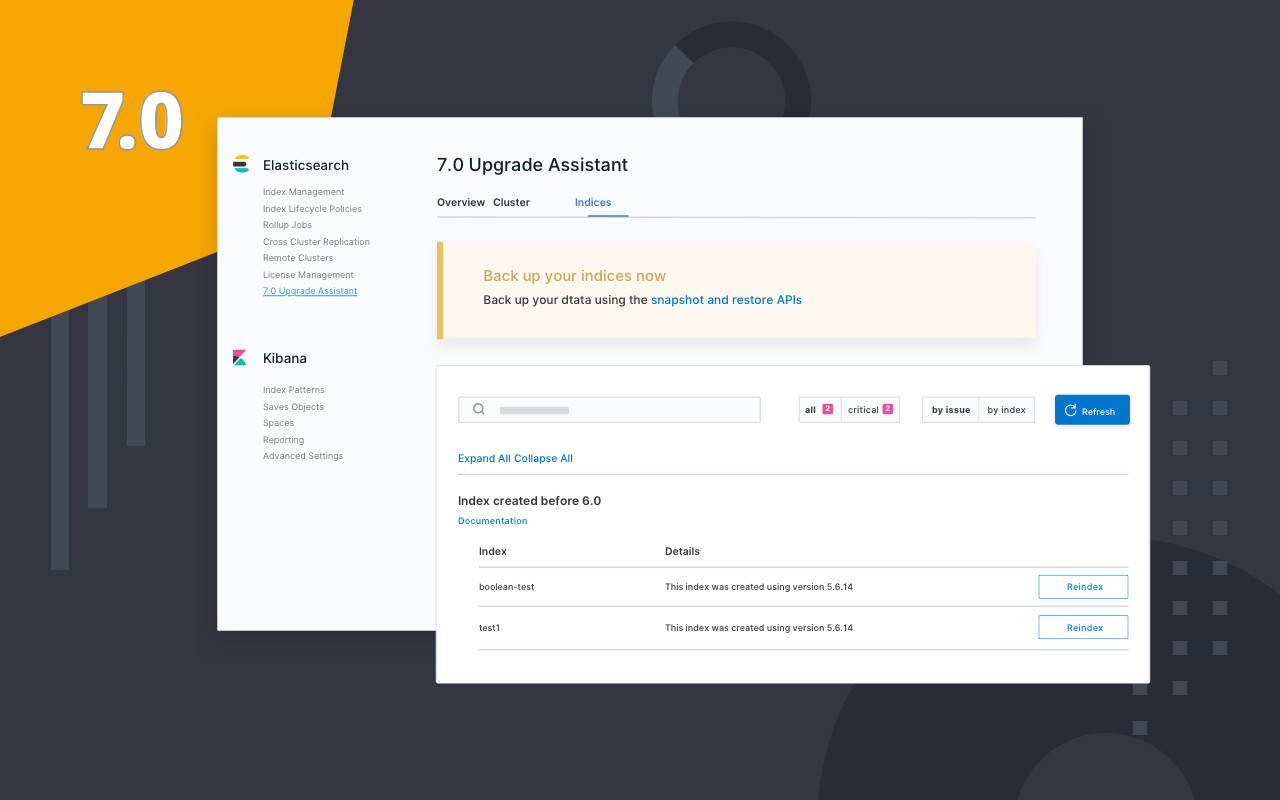Click the Kibana section heading
Screen dimensions: 1280x800
click(285, 358)
